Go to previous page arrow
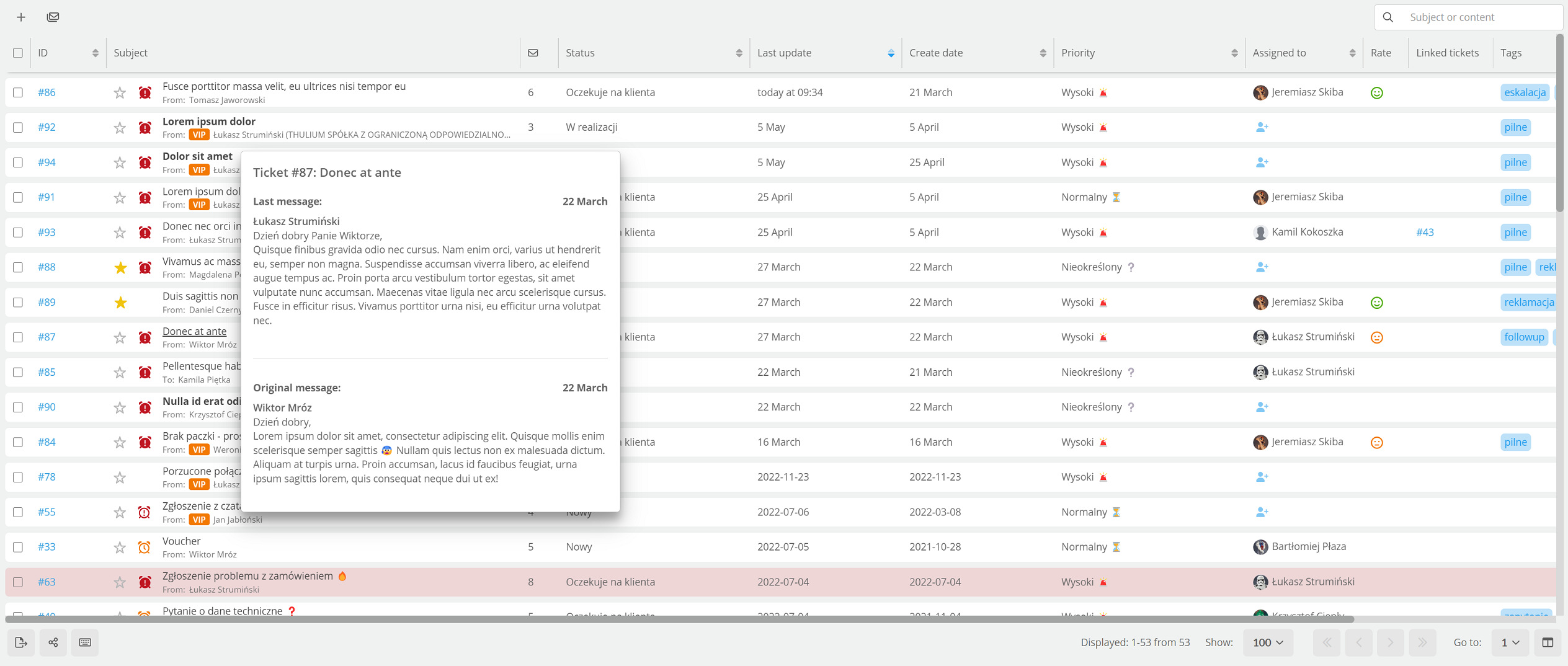 click(1358, 642)
